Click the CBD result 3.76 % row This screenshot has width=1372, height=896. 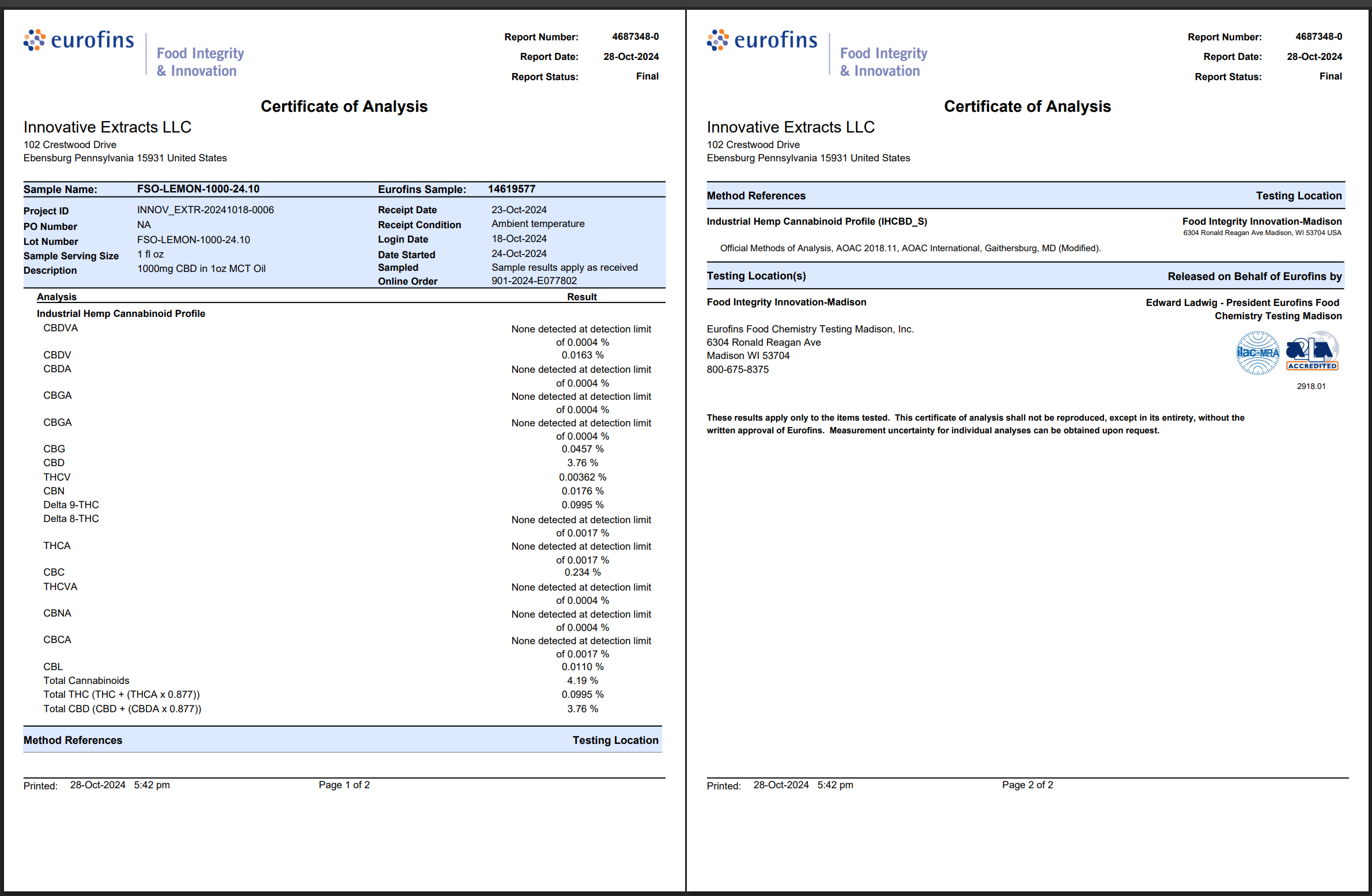pyautogui.click(x=582, y=463)
